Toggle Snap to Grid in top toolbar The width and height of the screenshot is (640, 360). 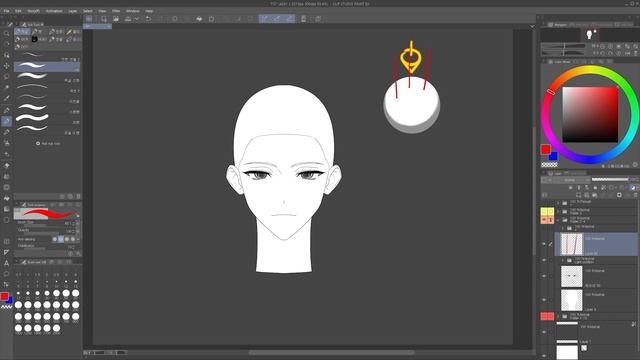coord(289,19)
